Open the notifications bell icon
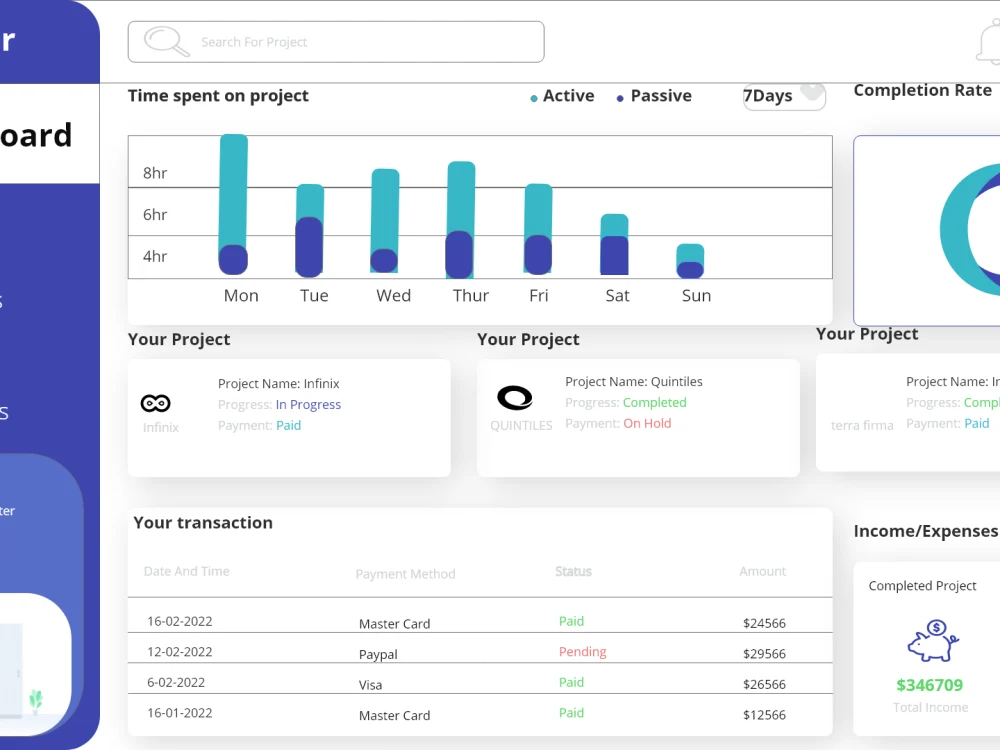1000x750 pixels. (x=990, y=42)
